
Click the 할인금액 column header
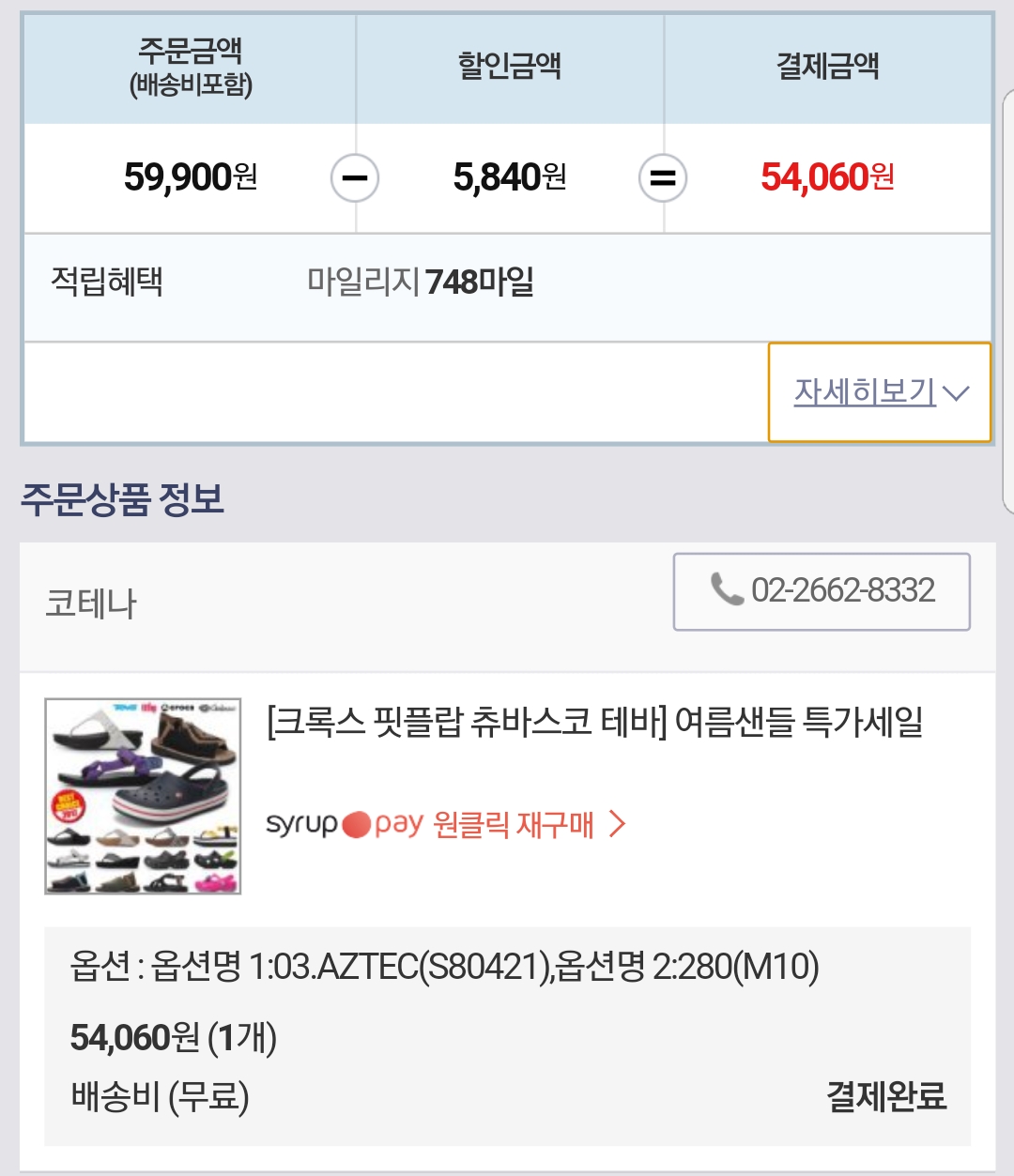coord(510,66)
